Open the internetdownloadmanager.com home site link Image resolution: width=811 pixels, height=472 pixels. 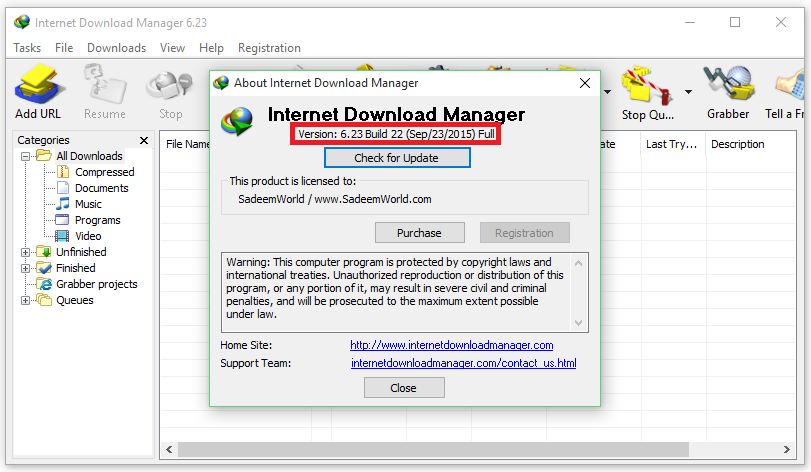click(x=452, y=345)
